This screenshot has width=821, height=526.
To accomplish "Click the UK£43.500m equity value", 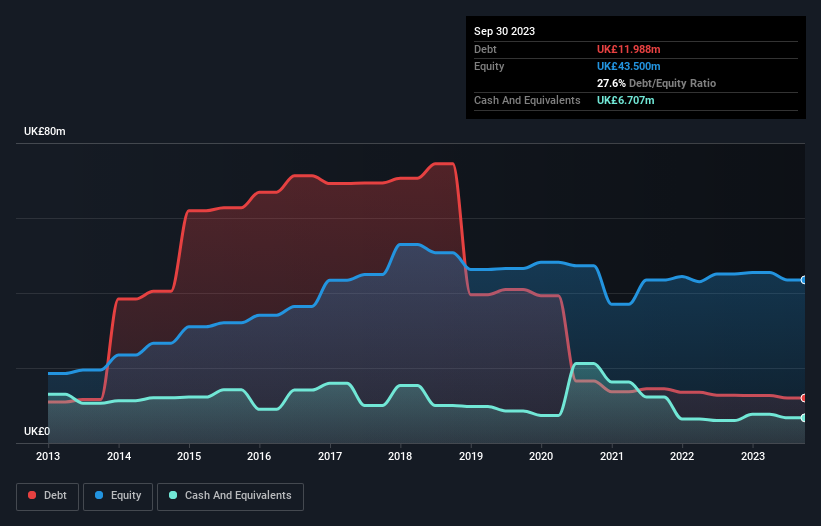I will pyautogui.click(x=628, y=66).
